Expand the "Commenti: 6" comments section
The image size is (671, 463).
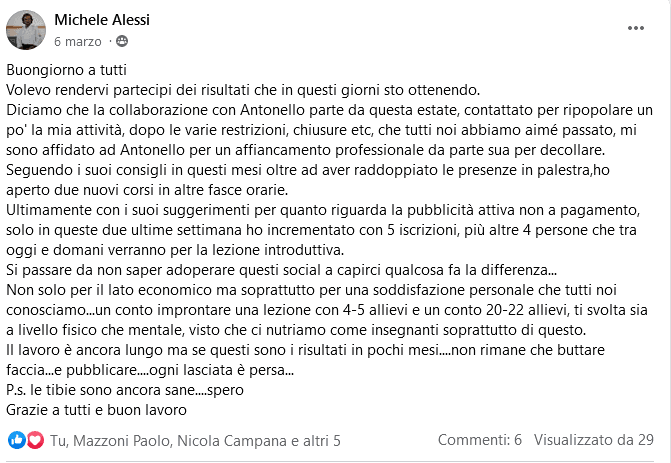480,440
